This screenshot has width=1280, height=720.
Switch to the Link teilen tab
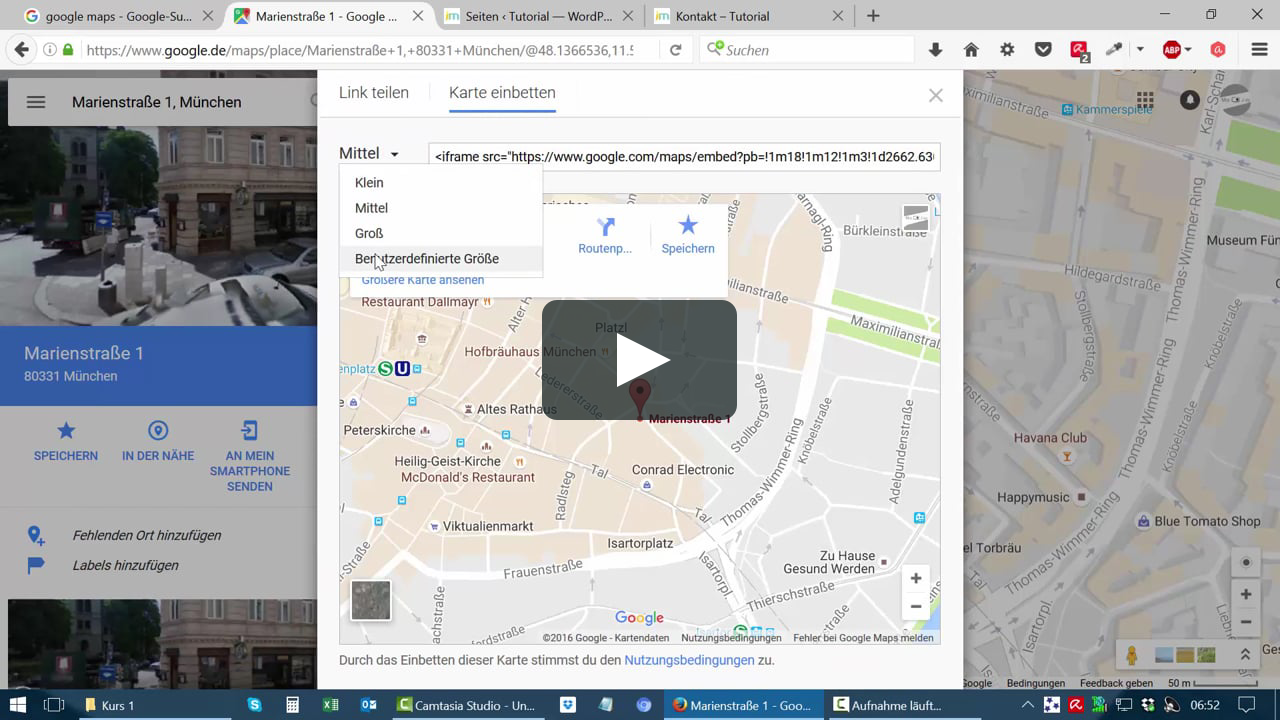(374, 93)
